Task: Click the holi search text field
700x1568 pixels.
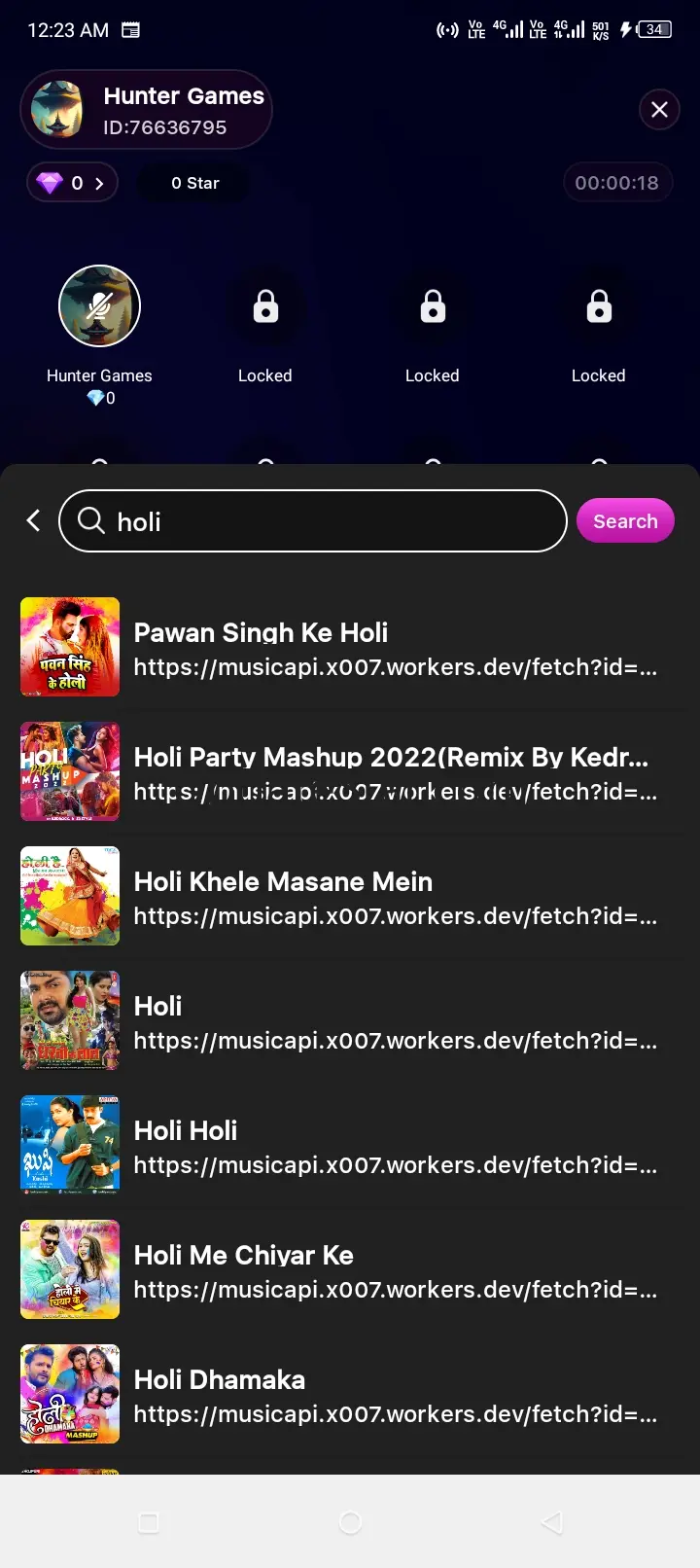Action: click(x=331, y=521)
